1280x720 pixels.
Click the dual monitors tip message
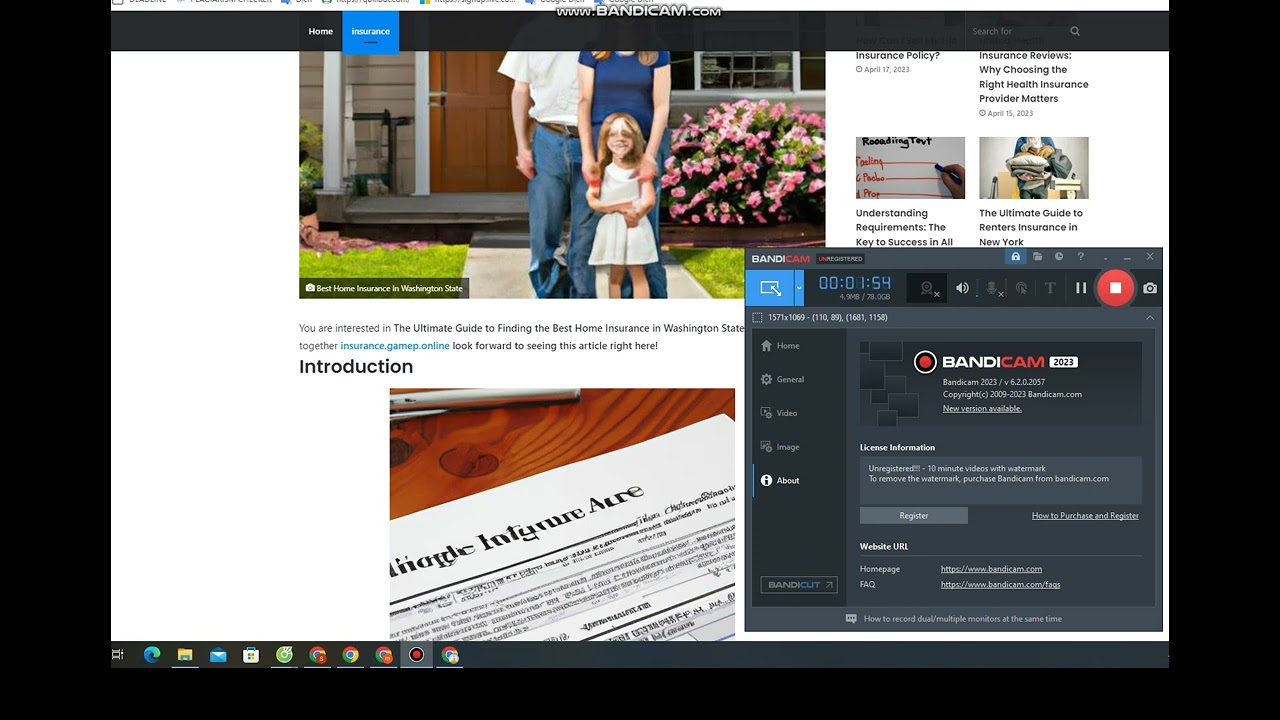[954, 619]
